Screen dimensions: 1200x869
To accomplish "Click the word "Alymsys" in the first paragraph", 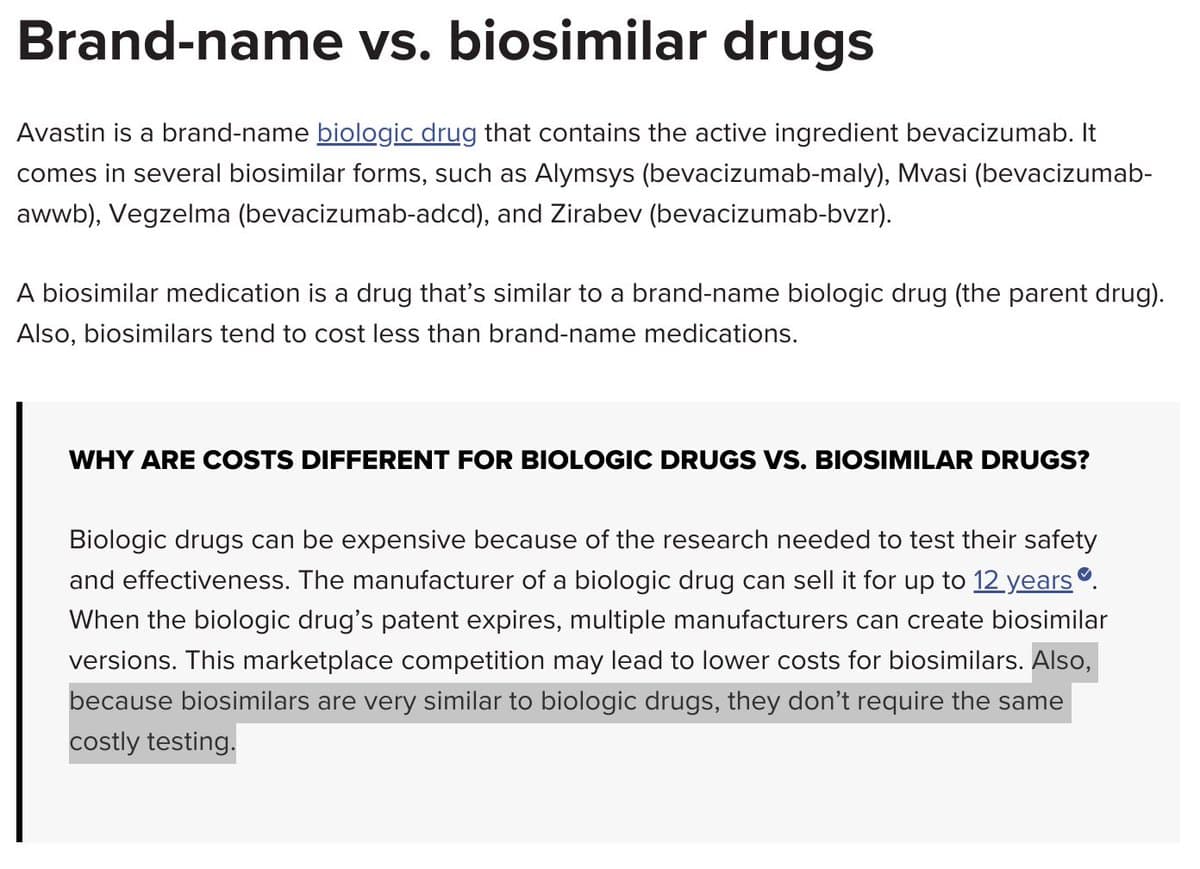I will click(585, 172).
